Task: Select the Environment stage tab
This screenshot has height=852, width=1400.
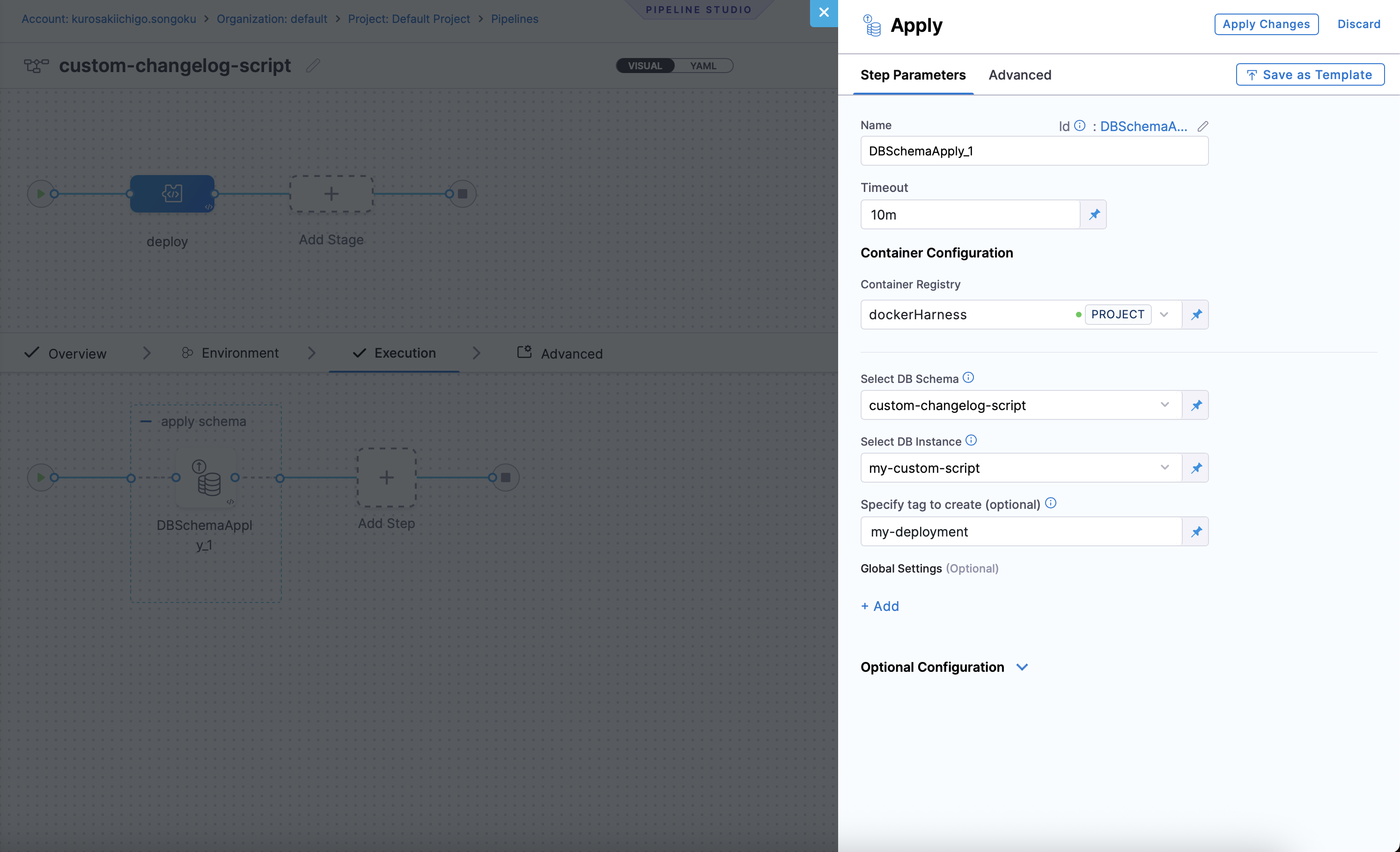Action: click(239, 353)
